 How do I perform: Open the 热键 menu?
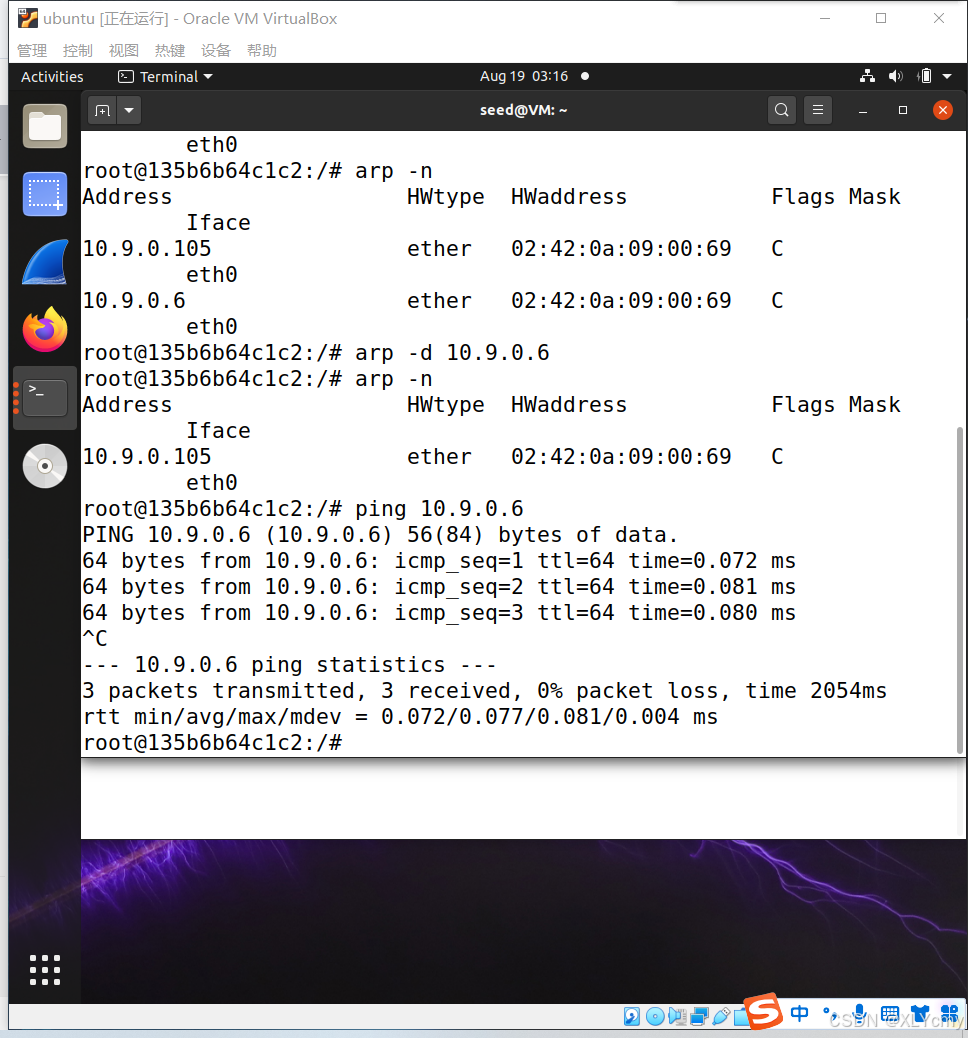click(x=169, y=50)
